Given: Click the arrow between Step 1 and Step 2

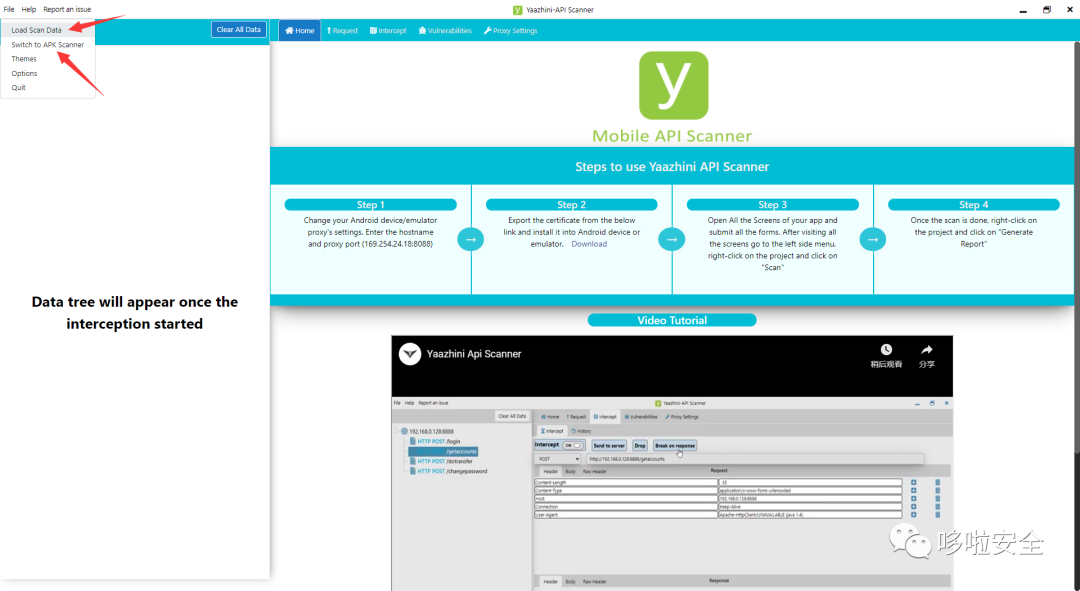Looking at the screenshot, I should 470,240.
